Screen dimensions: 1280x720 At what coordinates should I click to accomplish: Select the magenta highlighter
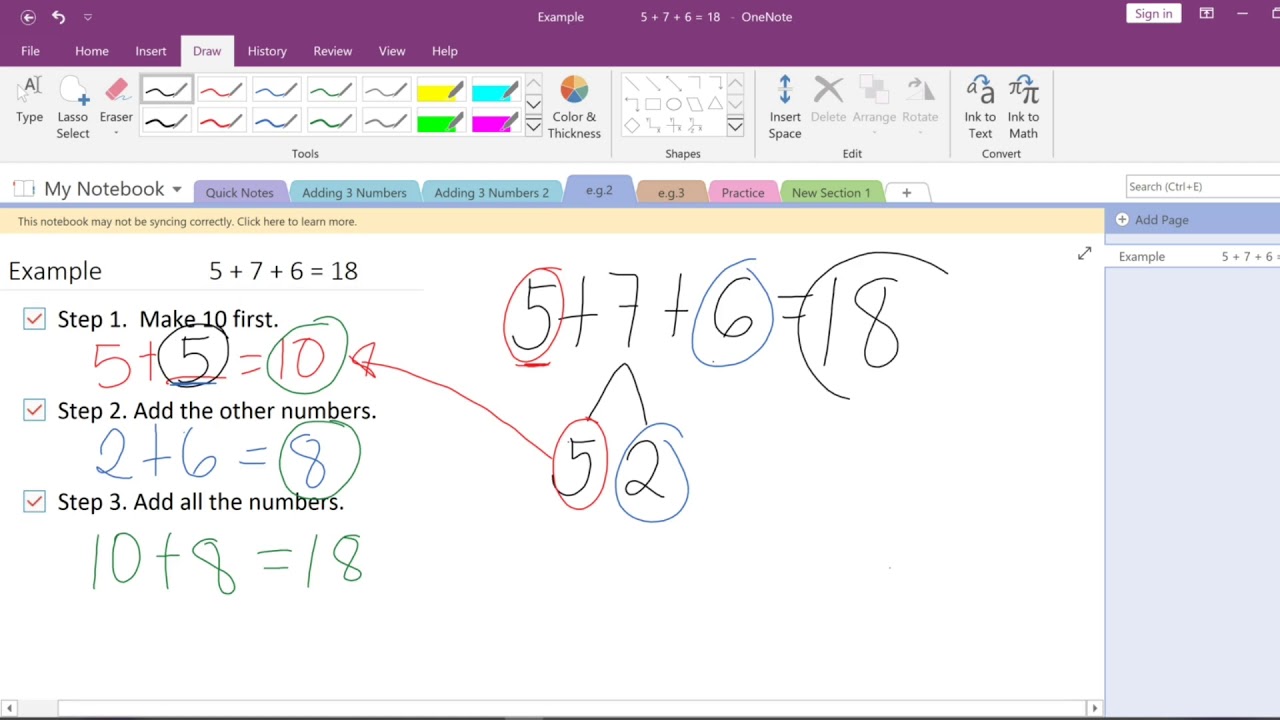click(x=495, y=122)
